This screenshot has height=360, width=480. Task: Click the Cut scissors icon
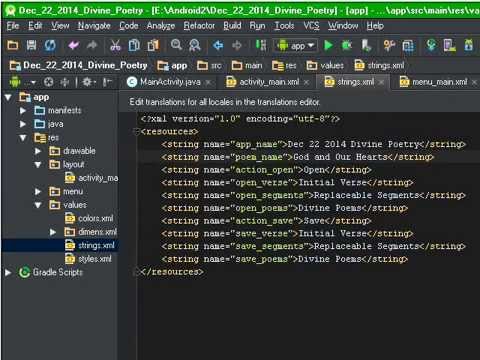(115, 45)
